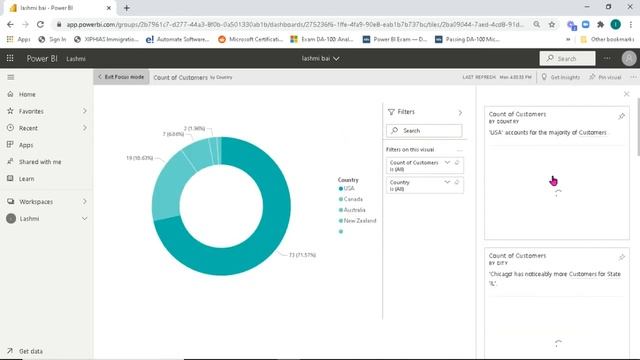
Task: Select Australia in the chart legend
Action: (x=352, y=210)
